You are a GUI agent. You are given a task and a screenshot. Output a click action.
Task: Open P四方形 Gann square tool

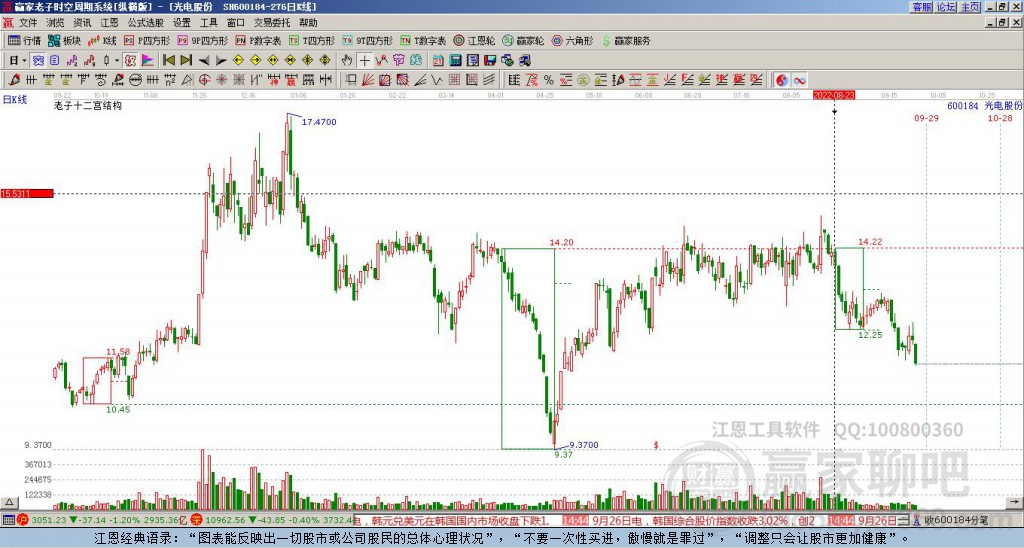click(147, 40)
